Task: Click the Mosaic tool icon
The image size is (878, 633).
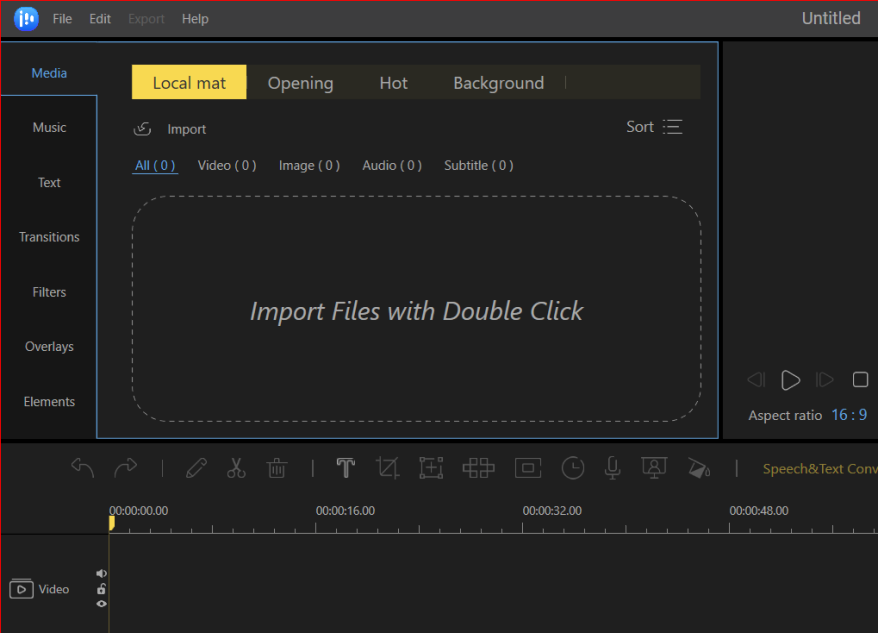Action: (x=478, y=468)
